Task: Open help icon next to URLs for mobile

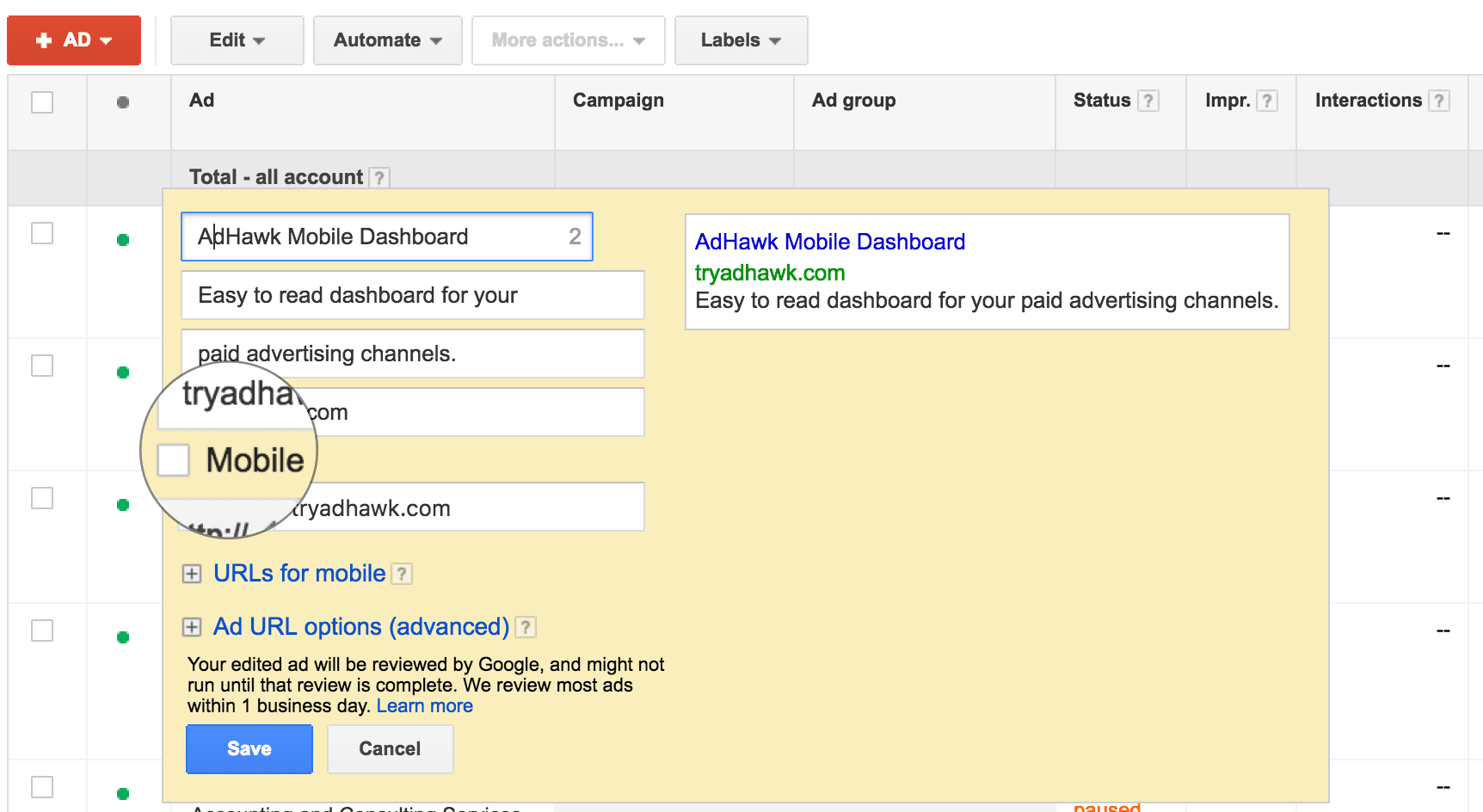Action: click(x=402, y=574)
